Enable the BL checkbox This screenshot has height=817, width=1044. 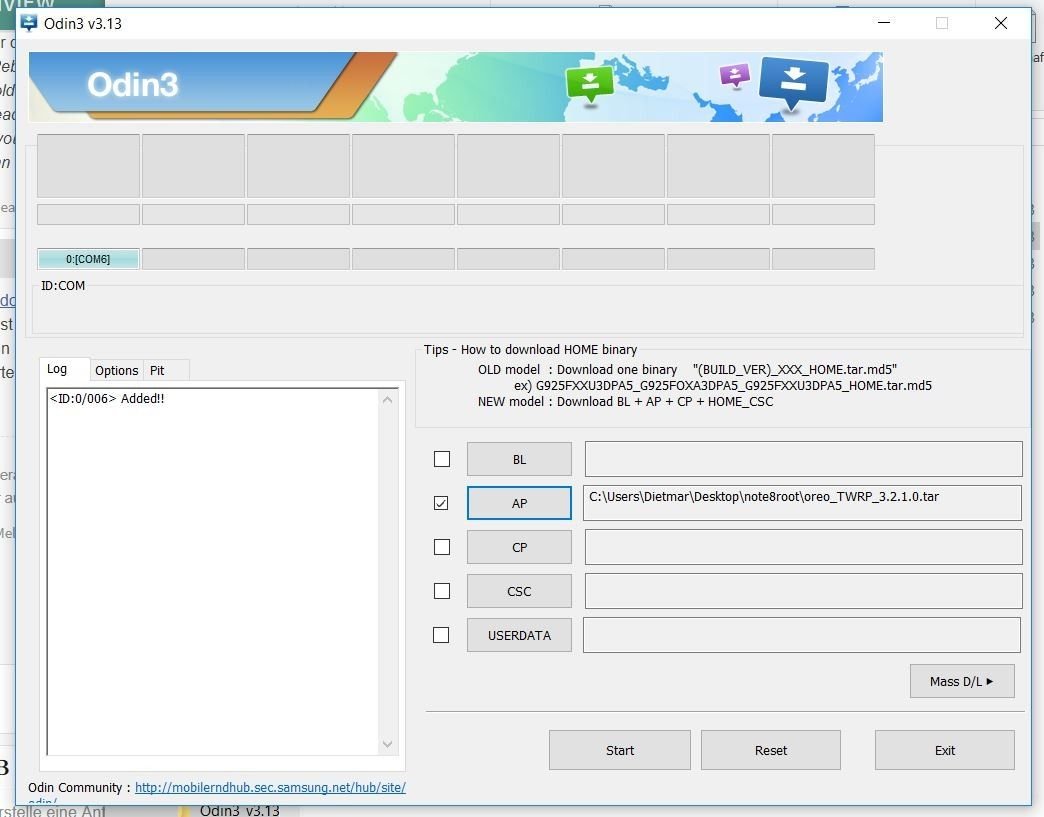pos(441,459)
